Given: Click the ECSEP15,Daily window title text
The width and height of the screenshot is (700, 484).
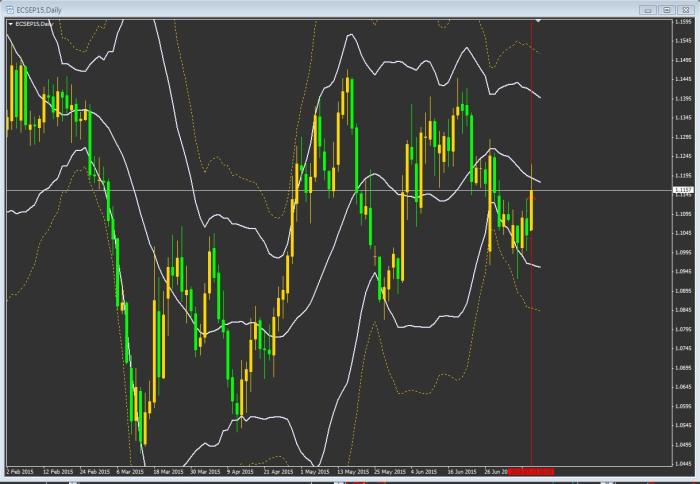Looking at the screenshot, I should (39, 10).
